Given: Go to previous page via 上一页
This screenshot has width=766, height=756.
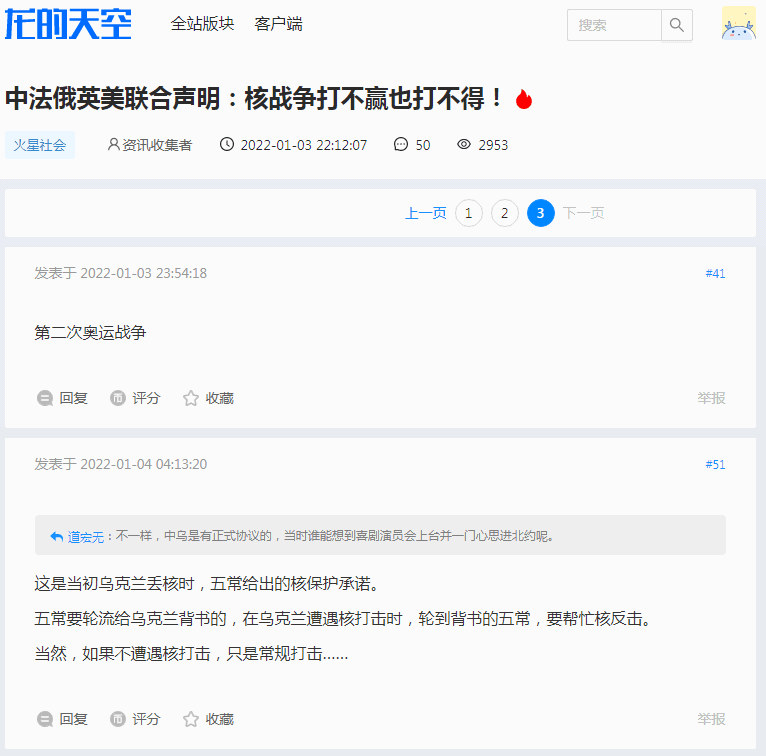Looking at the screenshot, I should (426, 213).
